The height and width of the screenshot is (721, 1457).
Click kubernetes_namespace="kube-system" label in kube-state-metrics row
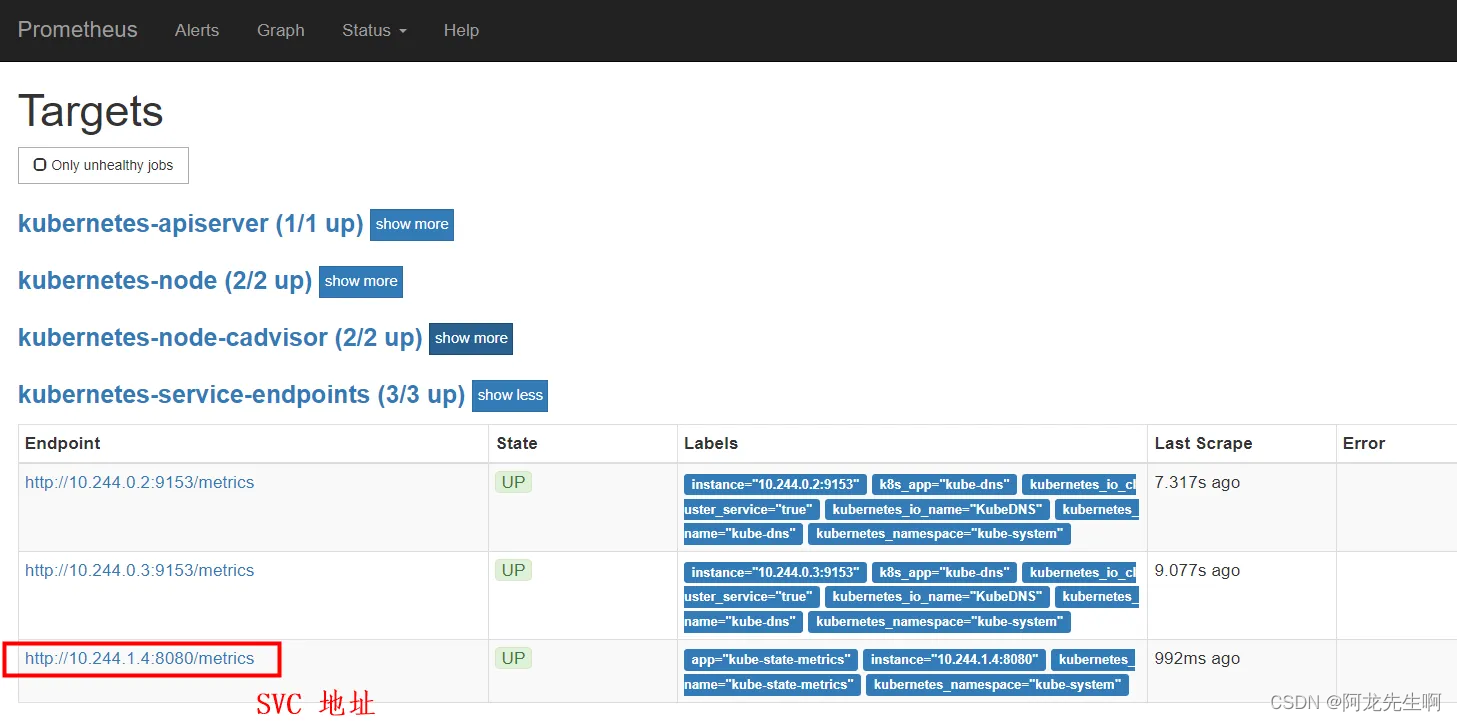[997, 684]
